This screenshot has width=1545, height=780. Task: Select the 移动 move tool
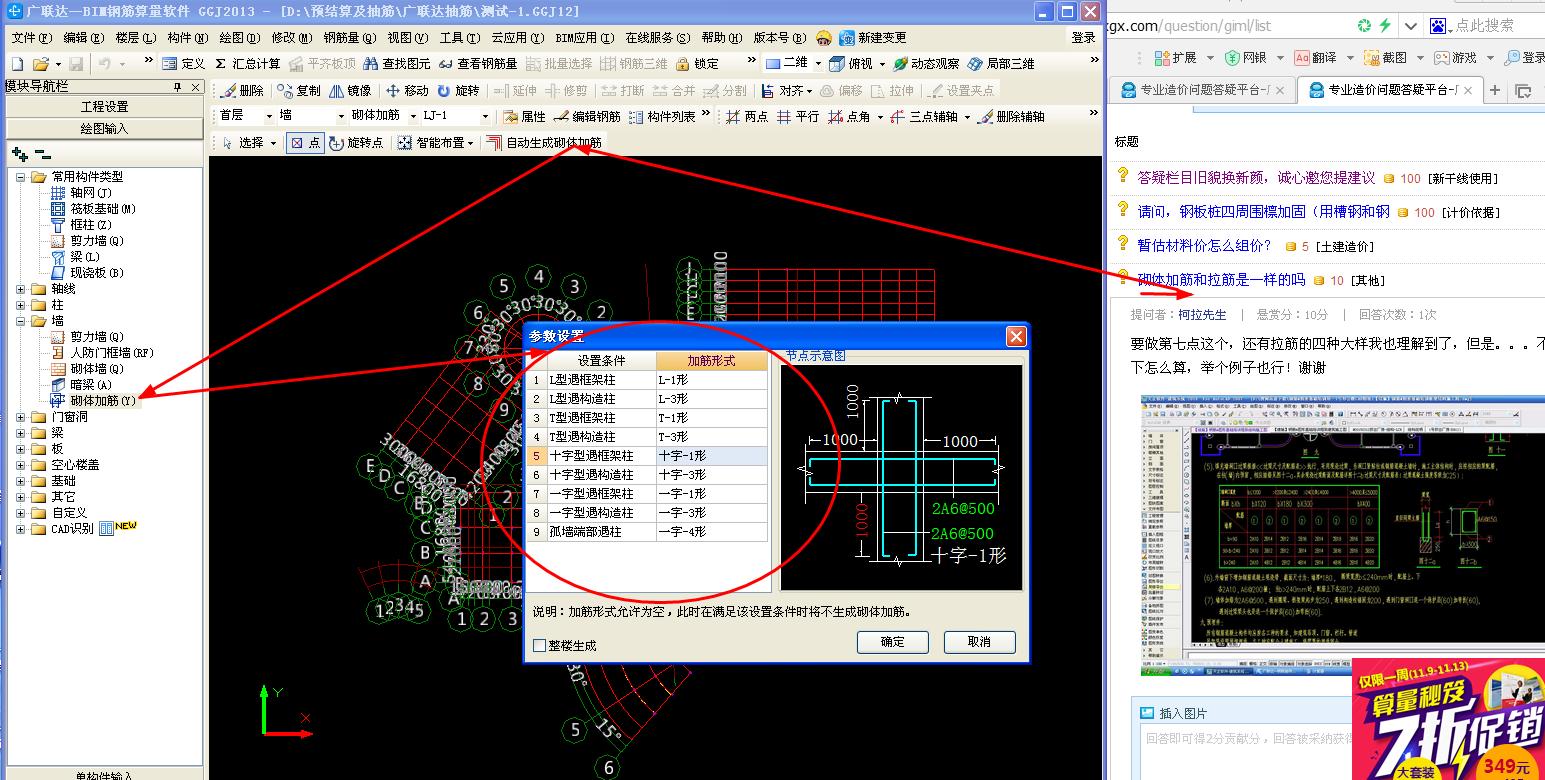[x=407, y=90]
